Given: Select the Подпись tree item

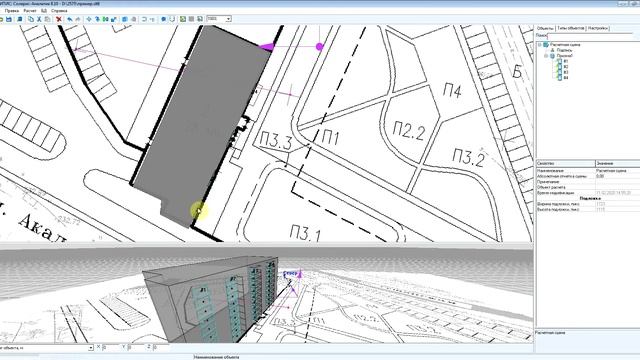Looking at the screenshot, I should click(564, 50).
